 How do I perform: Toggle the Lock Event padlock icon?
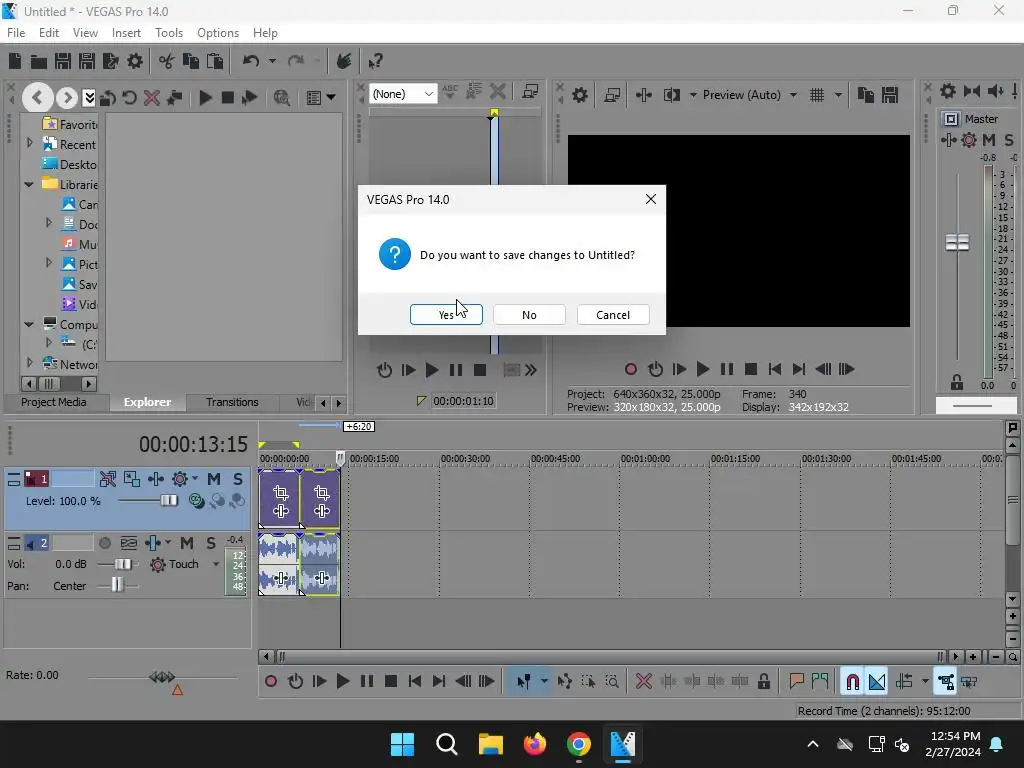coord(763,682)
